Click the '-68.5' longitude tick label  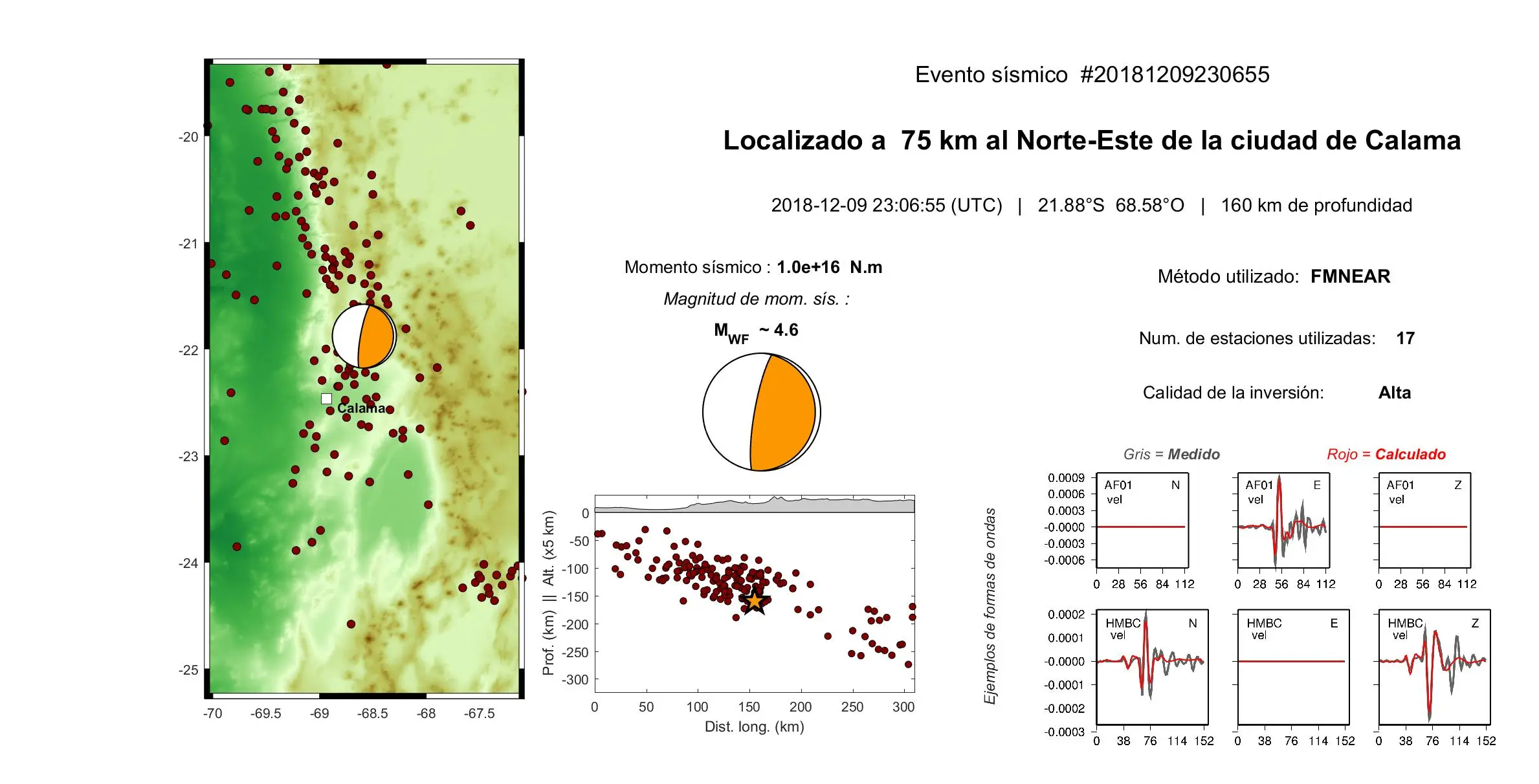[x=372, y=713]
